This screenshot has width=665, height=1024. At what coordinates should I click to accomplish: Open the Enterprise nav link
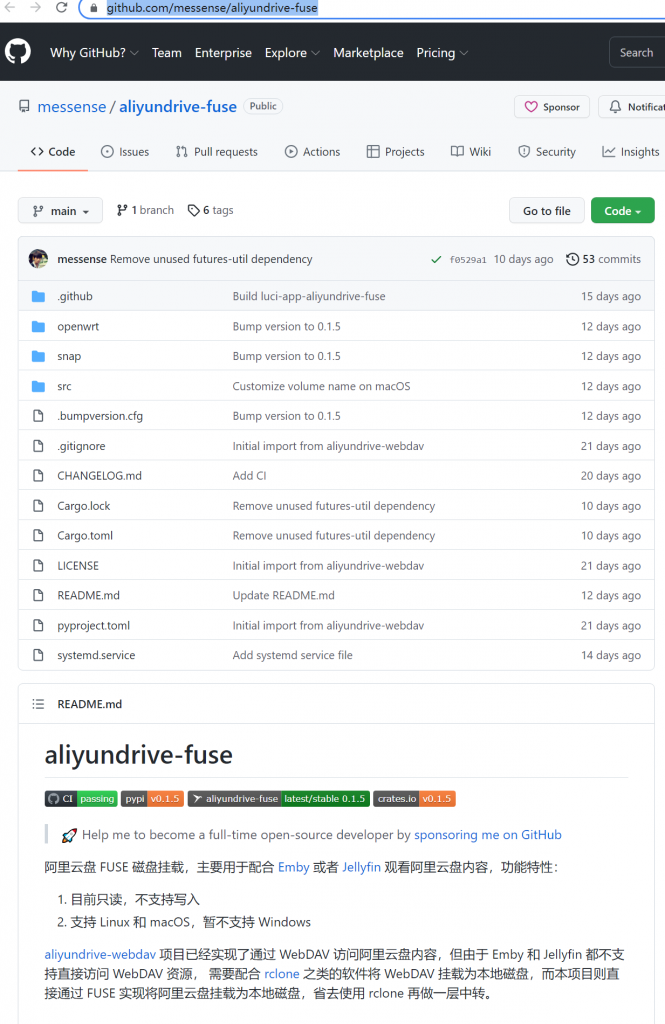point(223,53)
